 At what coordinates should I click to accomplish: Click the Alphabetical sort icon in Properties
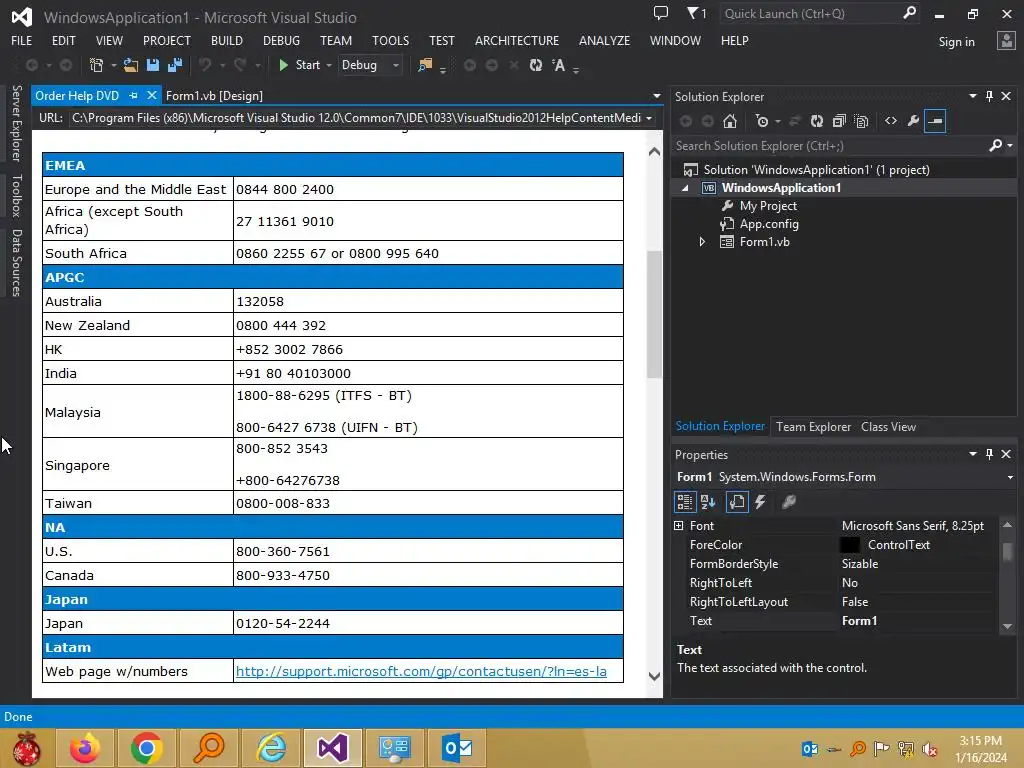pyautogui.click(x=708, y=502)
